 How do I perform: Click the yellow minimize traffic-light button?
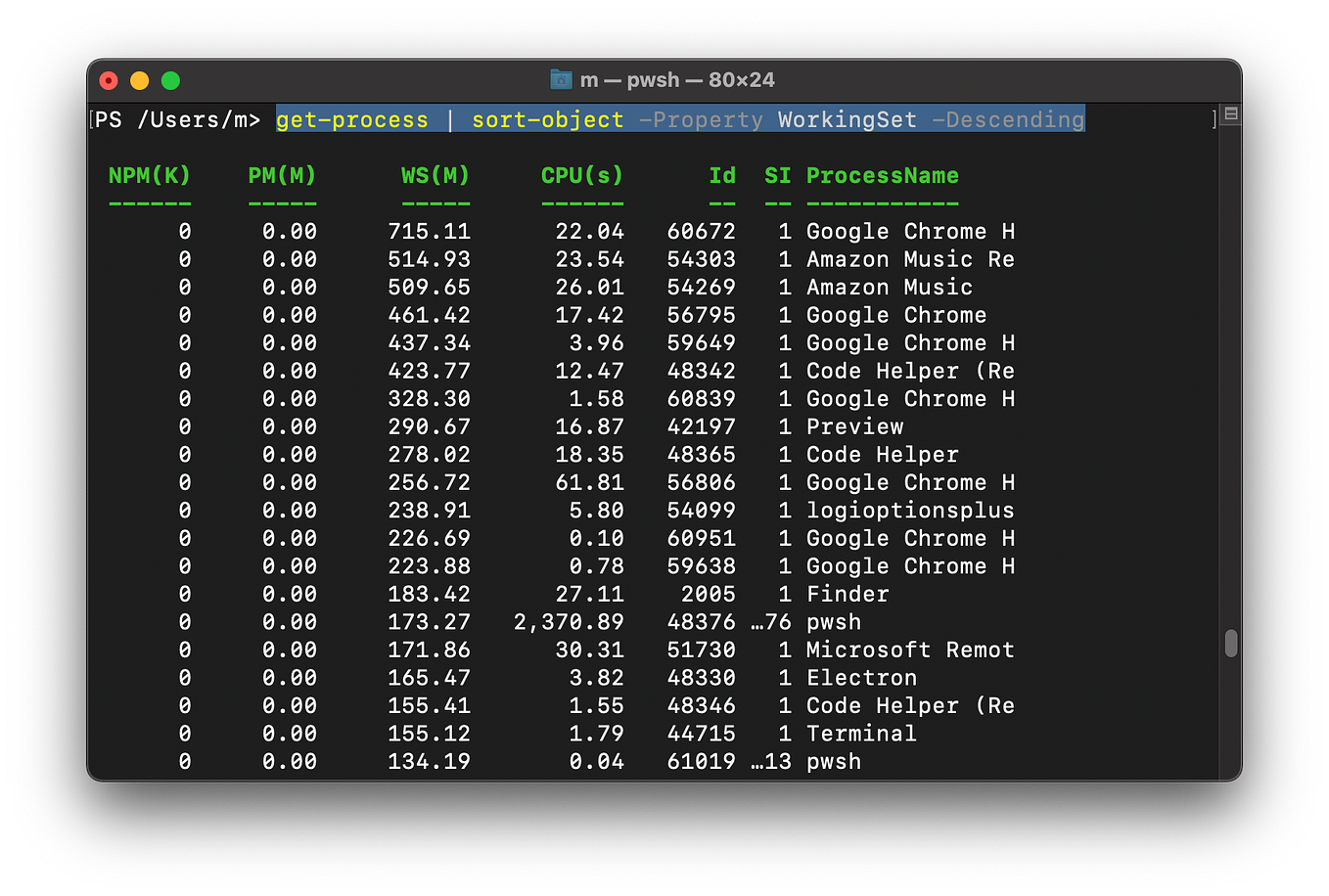tap(139, 80)
